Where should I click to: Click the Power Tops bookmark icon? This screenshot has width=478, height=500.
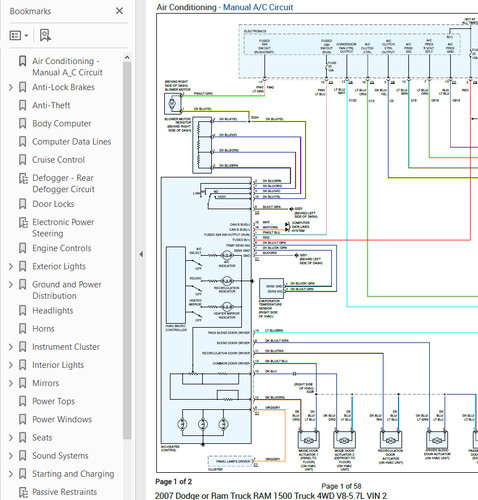coord(22,401)
